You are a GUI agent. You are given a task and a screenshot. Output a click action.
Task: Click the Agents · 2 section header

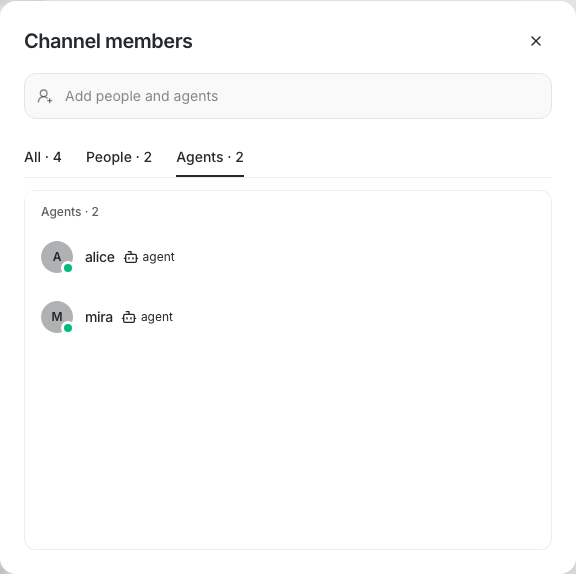point(69,212)
